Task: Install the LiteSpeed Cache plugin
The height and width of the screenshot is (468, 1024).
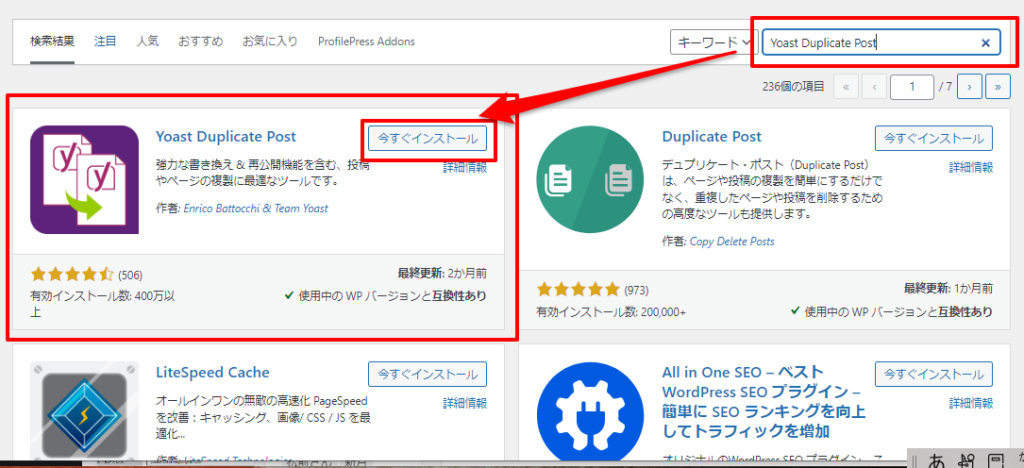Action: [x=427, y=375]
